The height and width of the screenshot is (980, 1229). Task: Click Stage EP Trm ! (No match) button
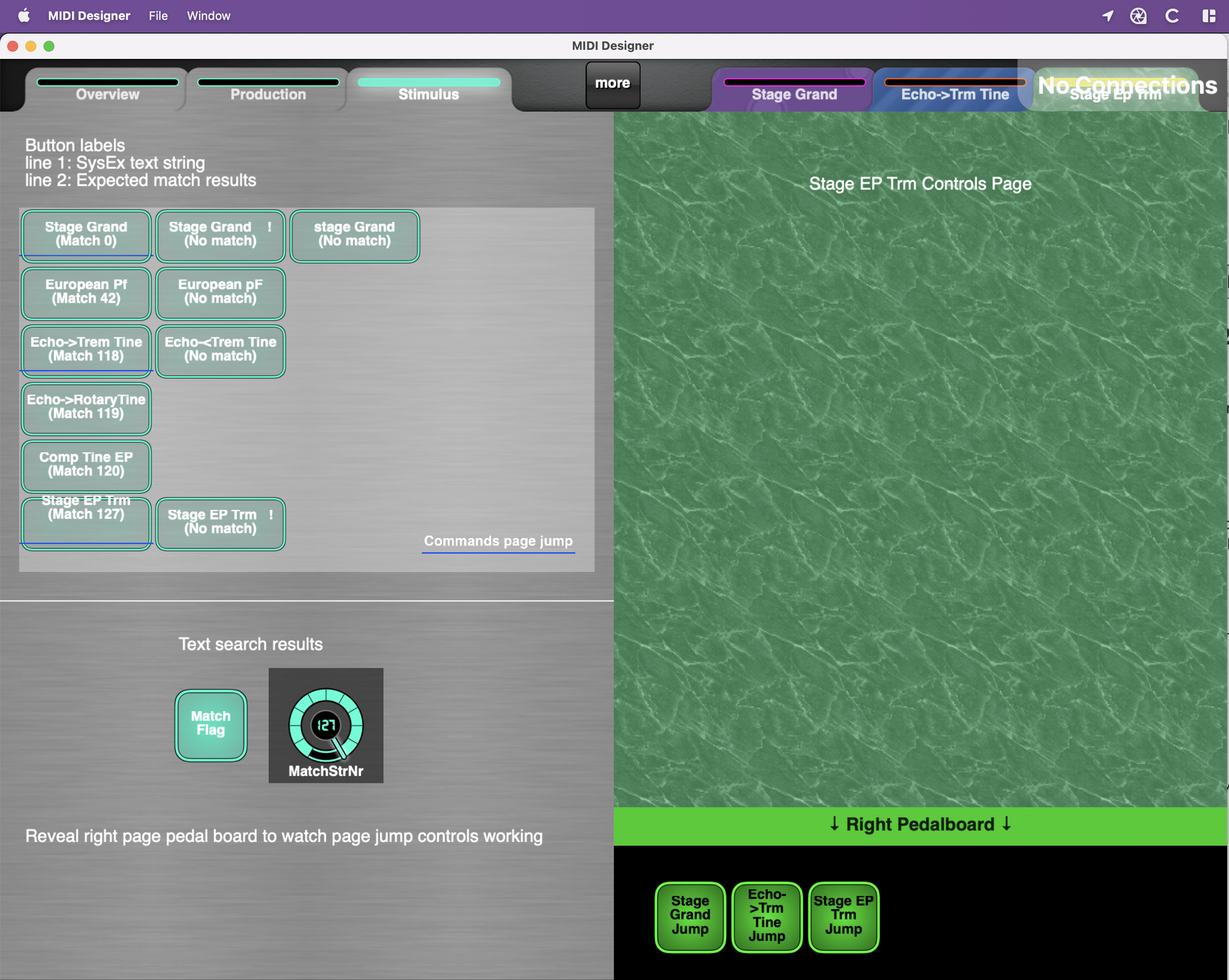[221, 524]
